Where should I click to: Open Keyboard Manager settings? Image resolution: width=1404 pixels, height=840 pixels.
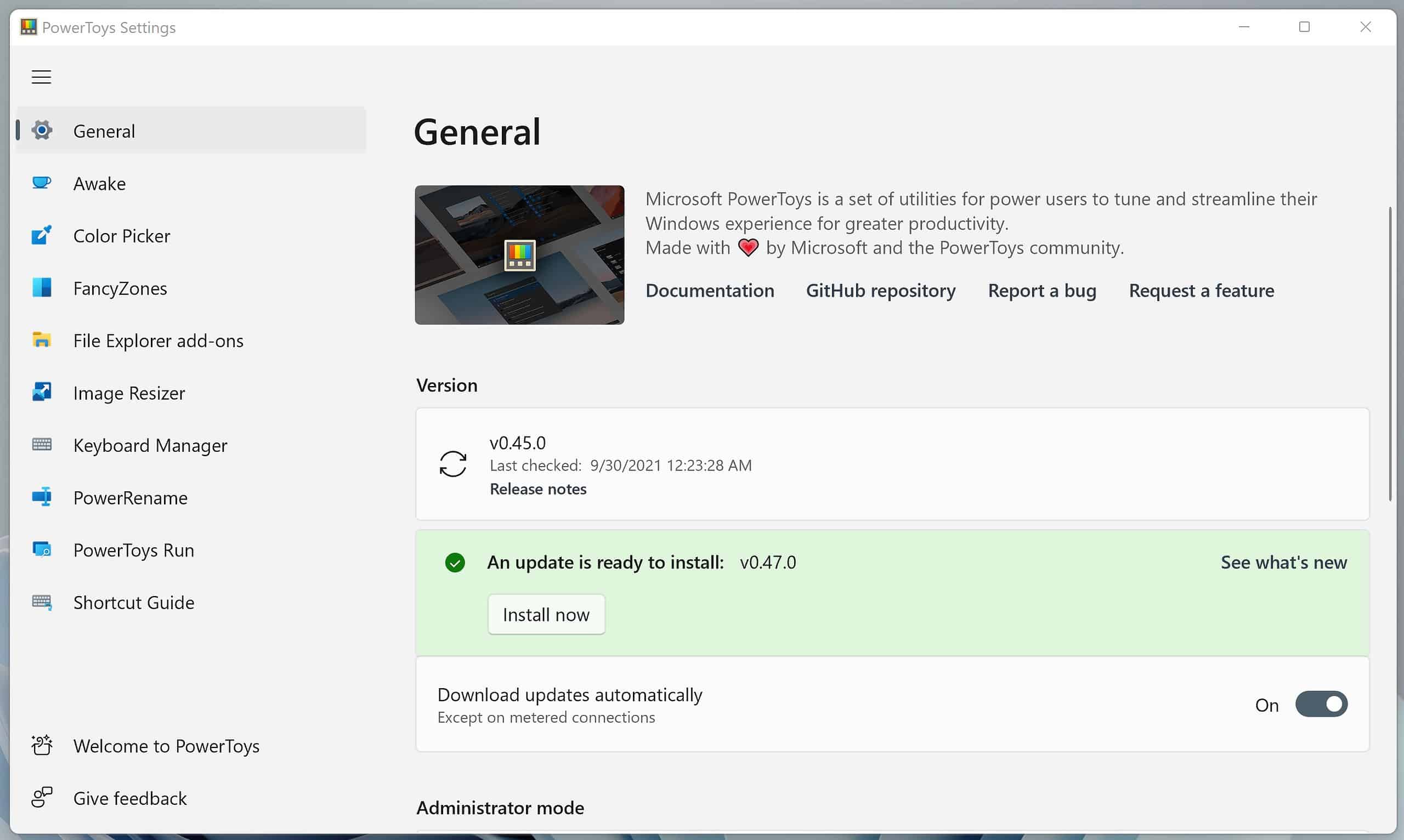[151, 444]
